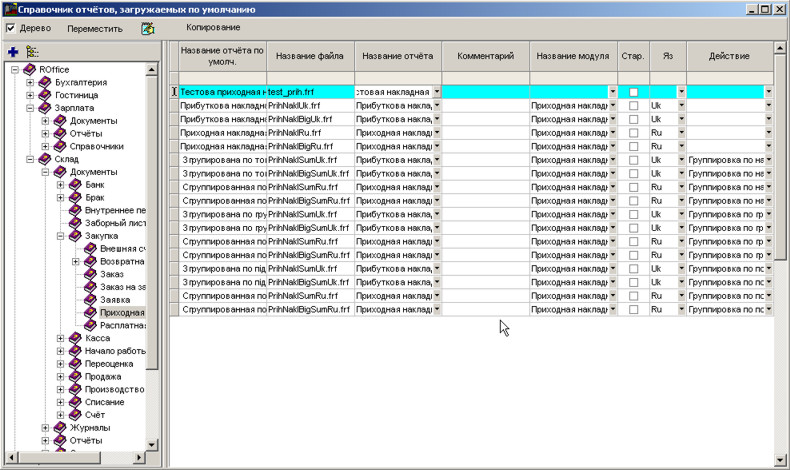Click the Гостиница book icon in tree
This screenshot has height=470, width=790.
tap(45, 95)
